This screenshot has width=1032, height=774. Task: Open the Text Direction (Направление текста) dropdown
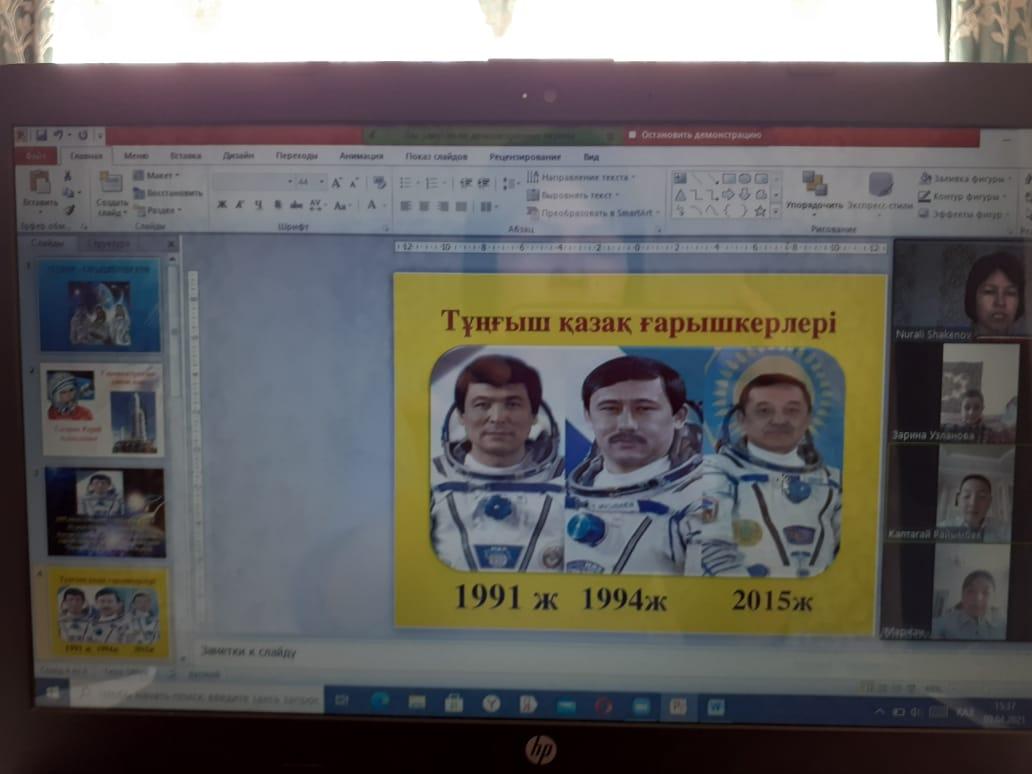point(580,177)
